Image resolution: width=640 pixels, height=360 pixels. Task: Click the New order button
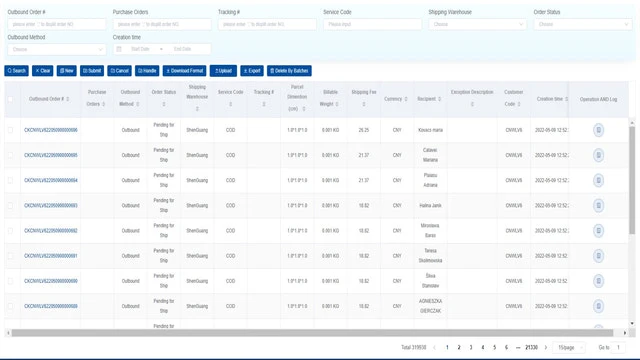click(x=67, y=71)
